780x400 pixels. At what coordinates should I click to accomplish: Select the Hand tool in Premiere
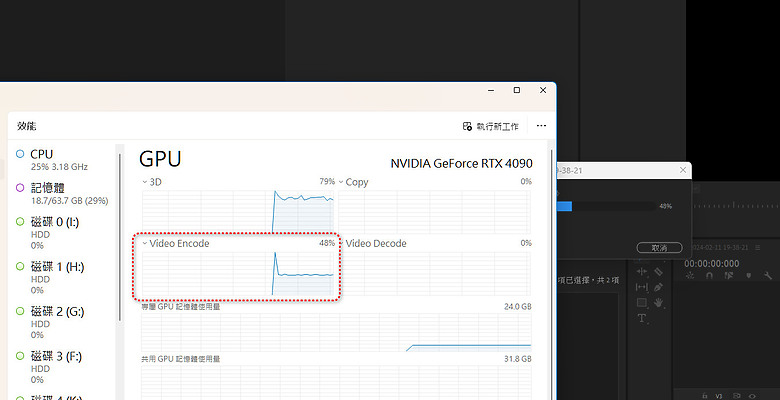658,302
